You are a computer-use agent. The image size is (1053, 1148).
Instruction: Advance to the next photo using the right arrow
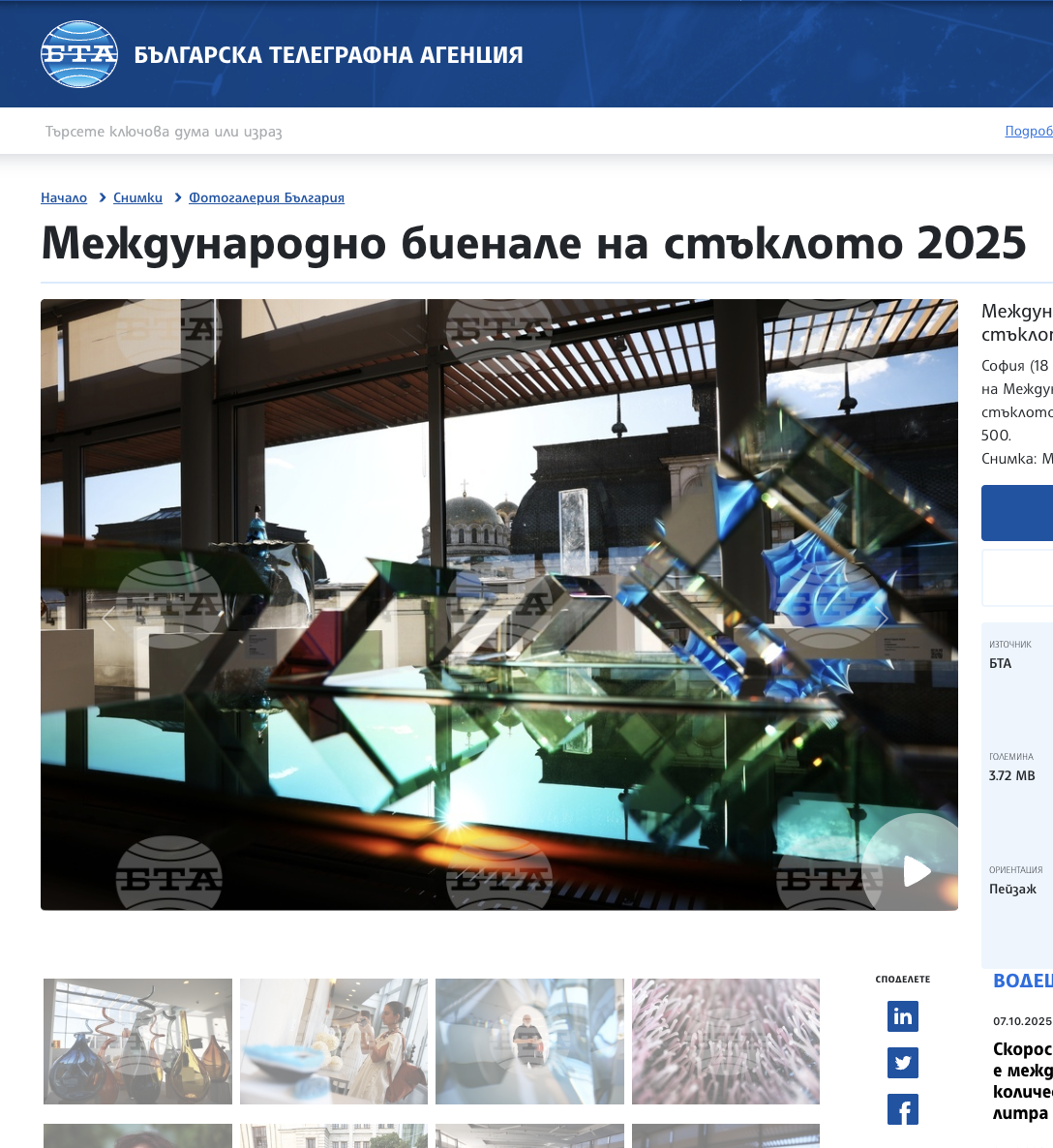[x=882, y=619]
